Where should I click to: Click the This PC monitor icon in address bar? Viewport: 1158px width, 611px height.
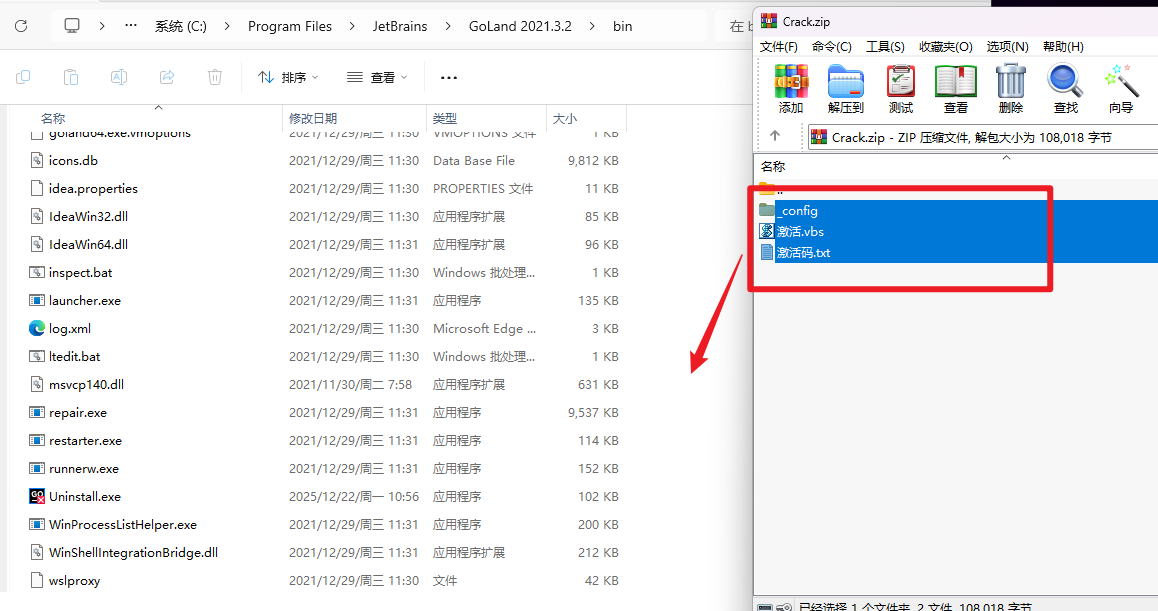click(x=72, y=26)
